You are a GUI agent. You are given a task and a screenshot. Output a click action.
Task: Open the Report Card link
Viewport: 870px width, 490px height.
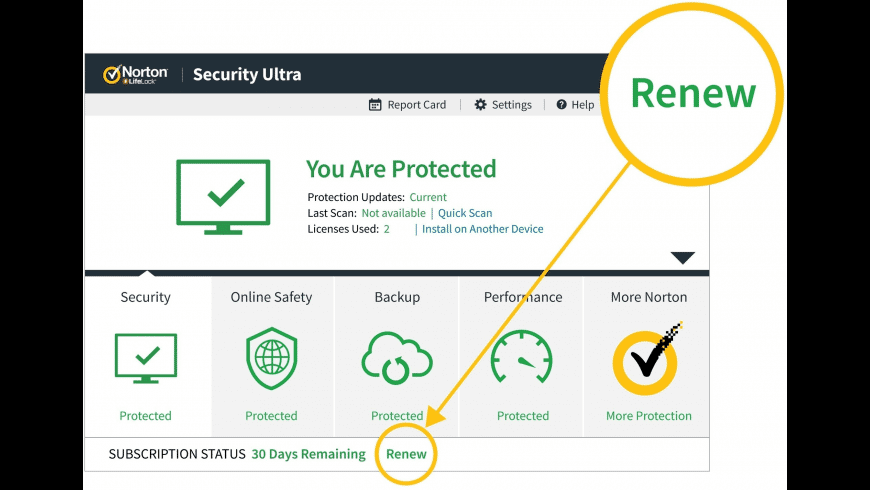[x=417, y=105]
